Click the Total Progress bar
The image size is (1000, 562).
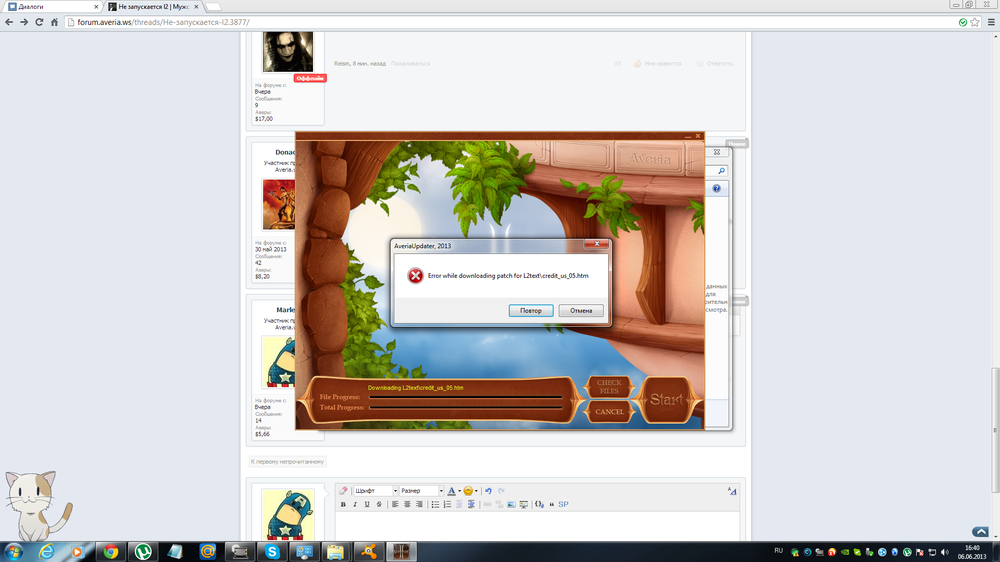(466, 408)
